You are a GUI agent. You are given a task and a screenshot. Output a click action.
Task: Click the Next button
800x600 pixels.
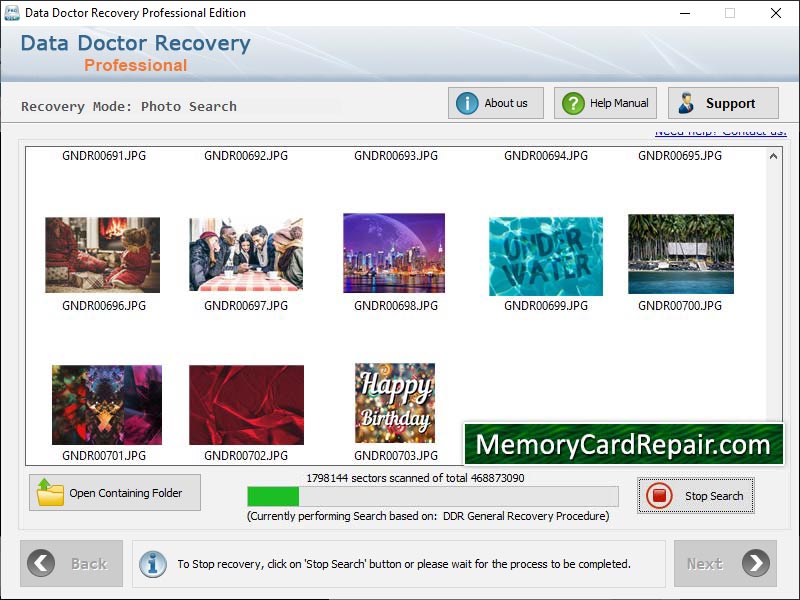tap(726, 563)
